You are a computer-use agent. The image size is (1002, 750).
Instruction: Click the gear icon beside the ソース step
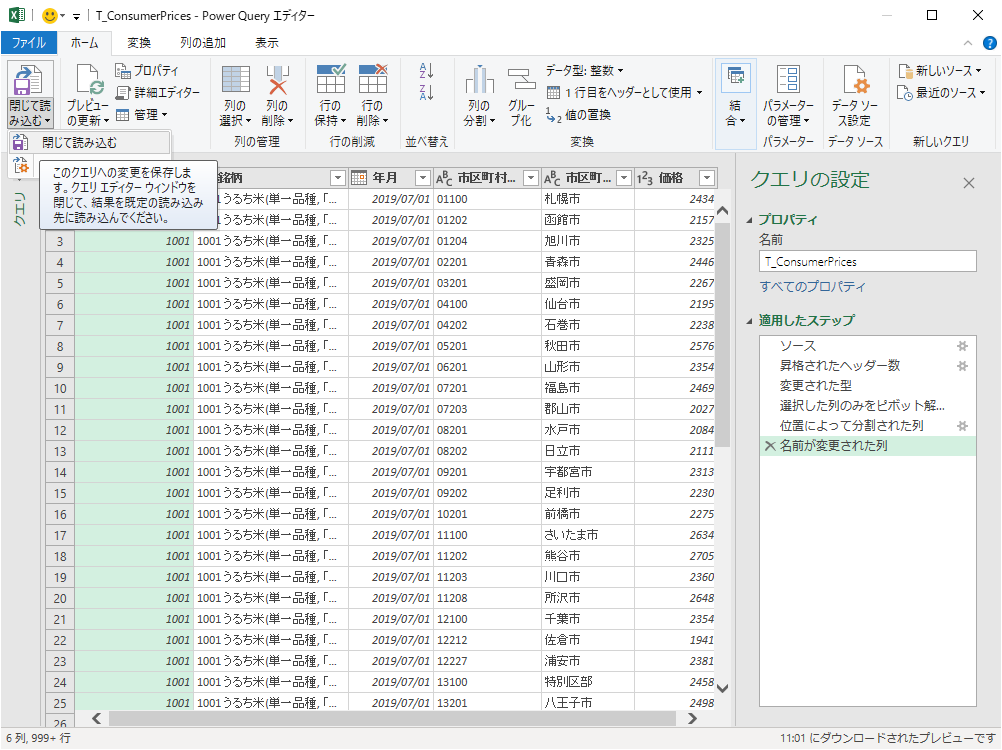click(x=962, y=345)
